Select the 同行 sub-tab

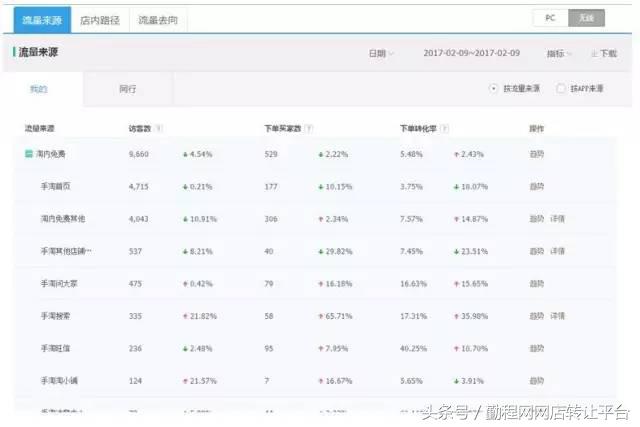point(128,89)
